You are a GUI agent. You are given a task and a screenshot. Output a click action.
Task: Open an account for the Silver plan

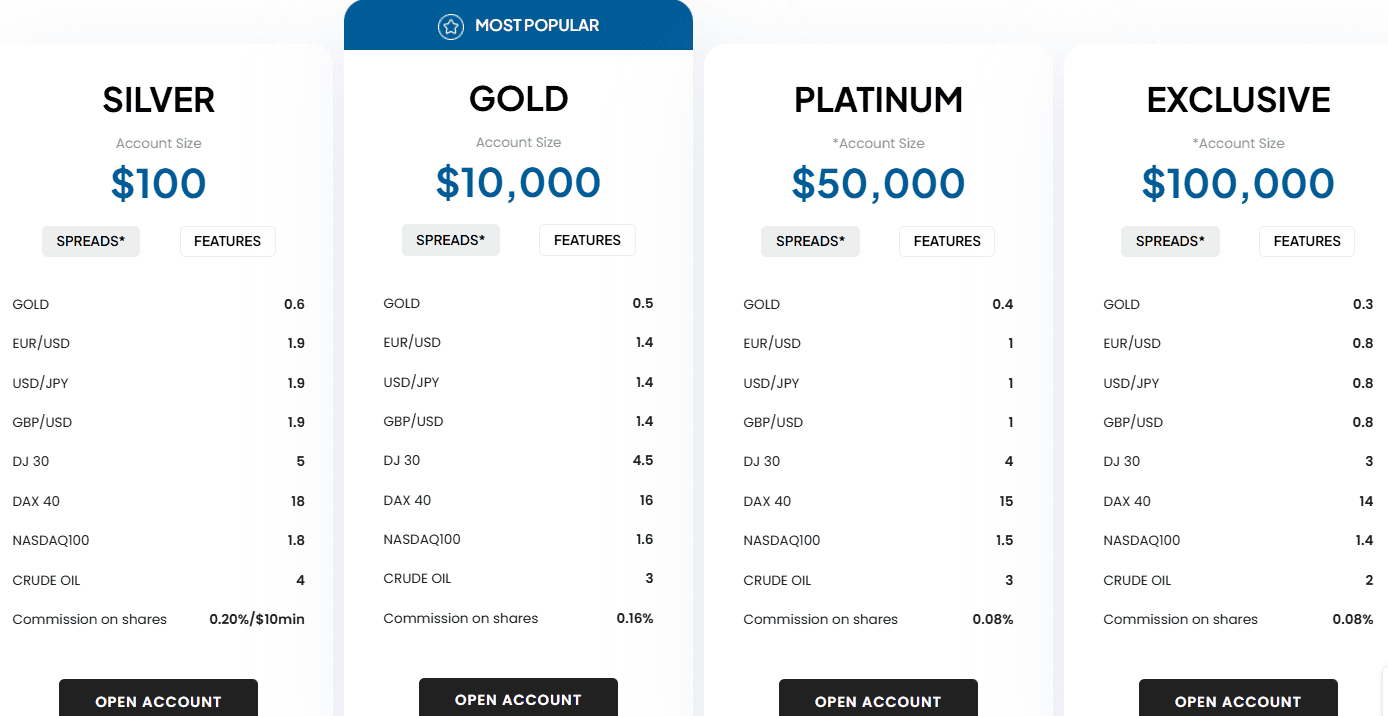(x=158, y=701)
